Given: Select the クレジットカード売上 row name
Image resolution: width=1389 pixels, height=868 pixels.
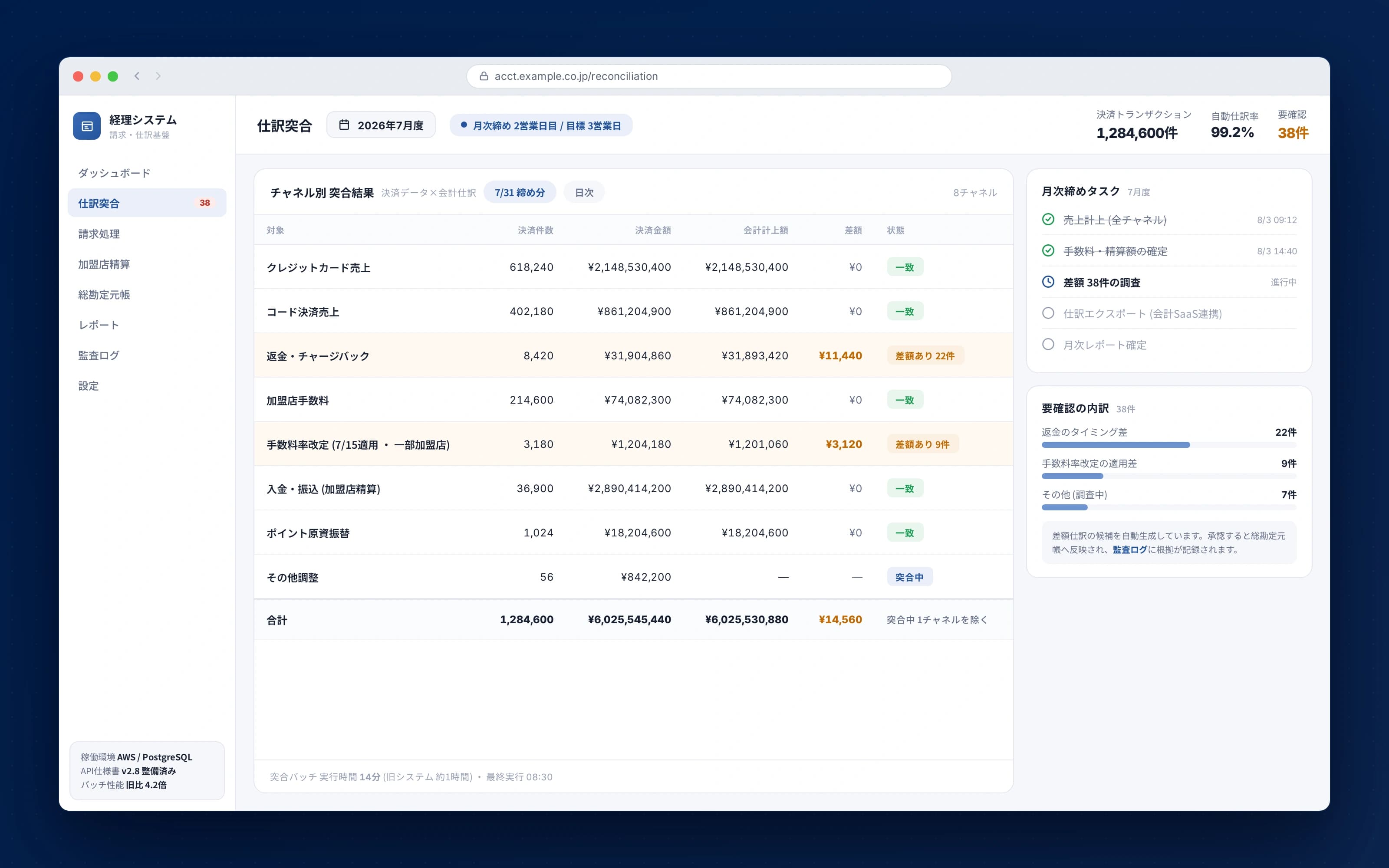Looking at the screenshot, I should [319, 267].
